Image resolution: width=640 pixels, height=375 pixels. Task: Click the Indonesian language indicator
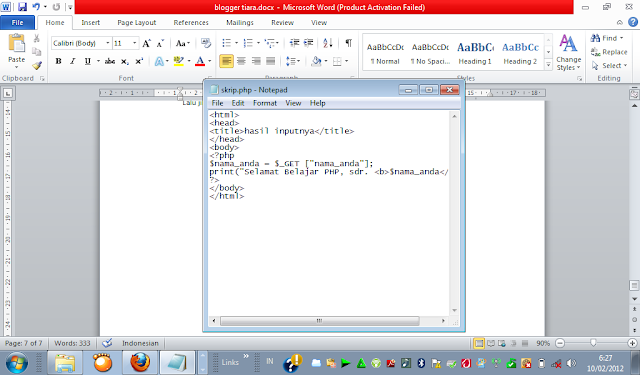click(140, 343)
